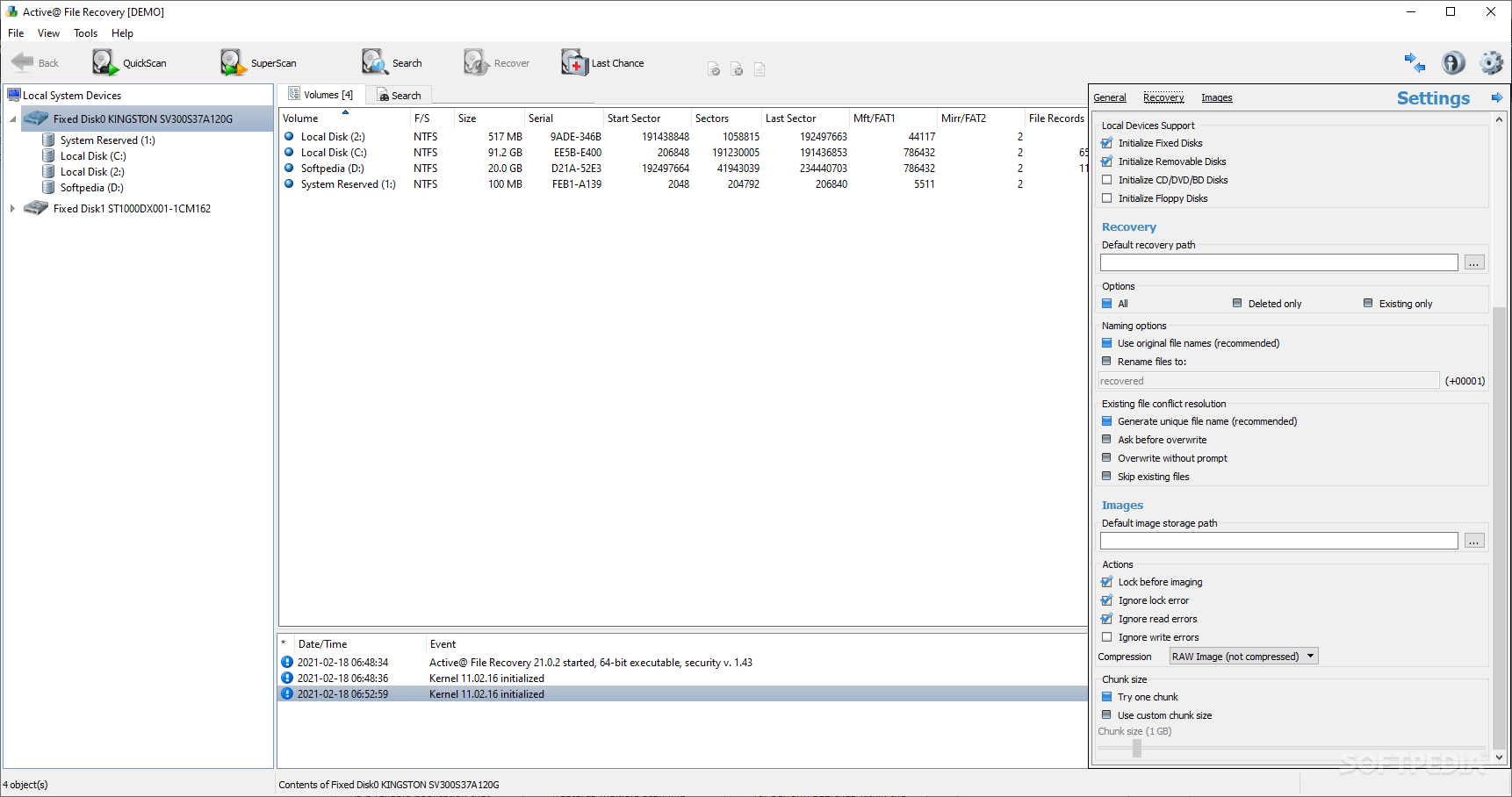The height and width of the screenshot is (797, 1512).
Task: Disable Initialize Removable Disks
Action: pos(1106,162)
